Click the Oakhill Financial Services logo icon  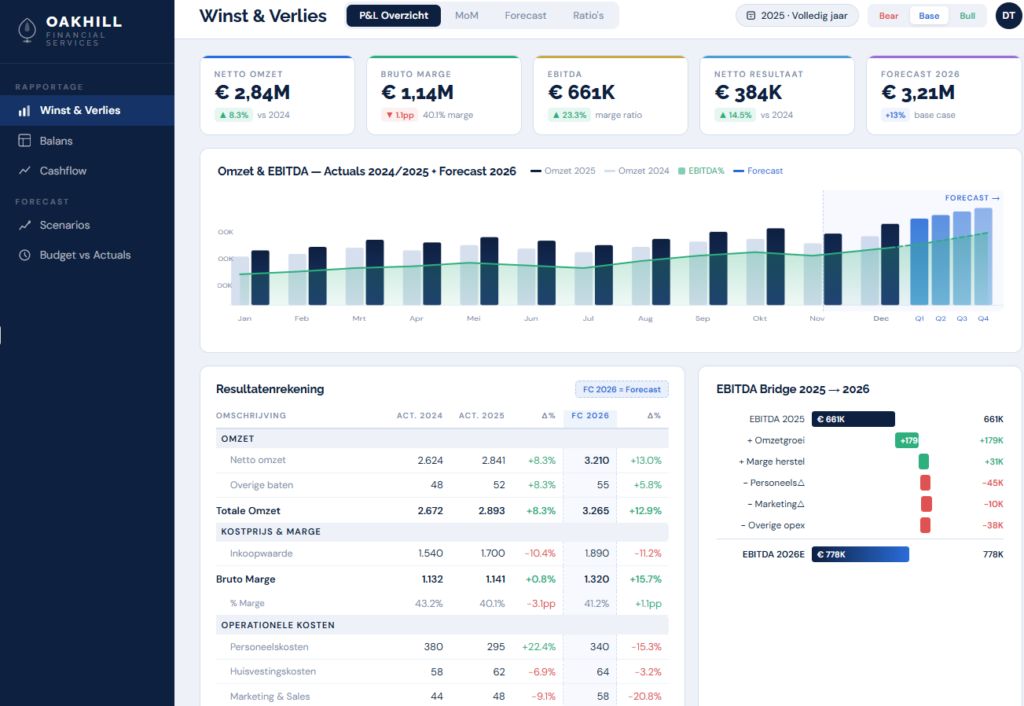[28, 27]
